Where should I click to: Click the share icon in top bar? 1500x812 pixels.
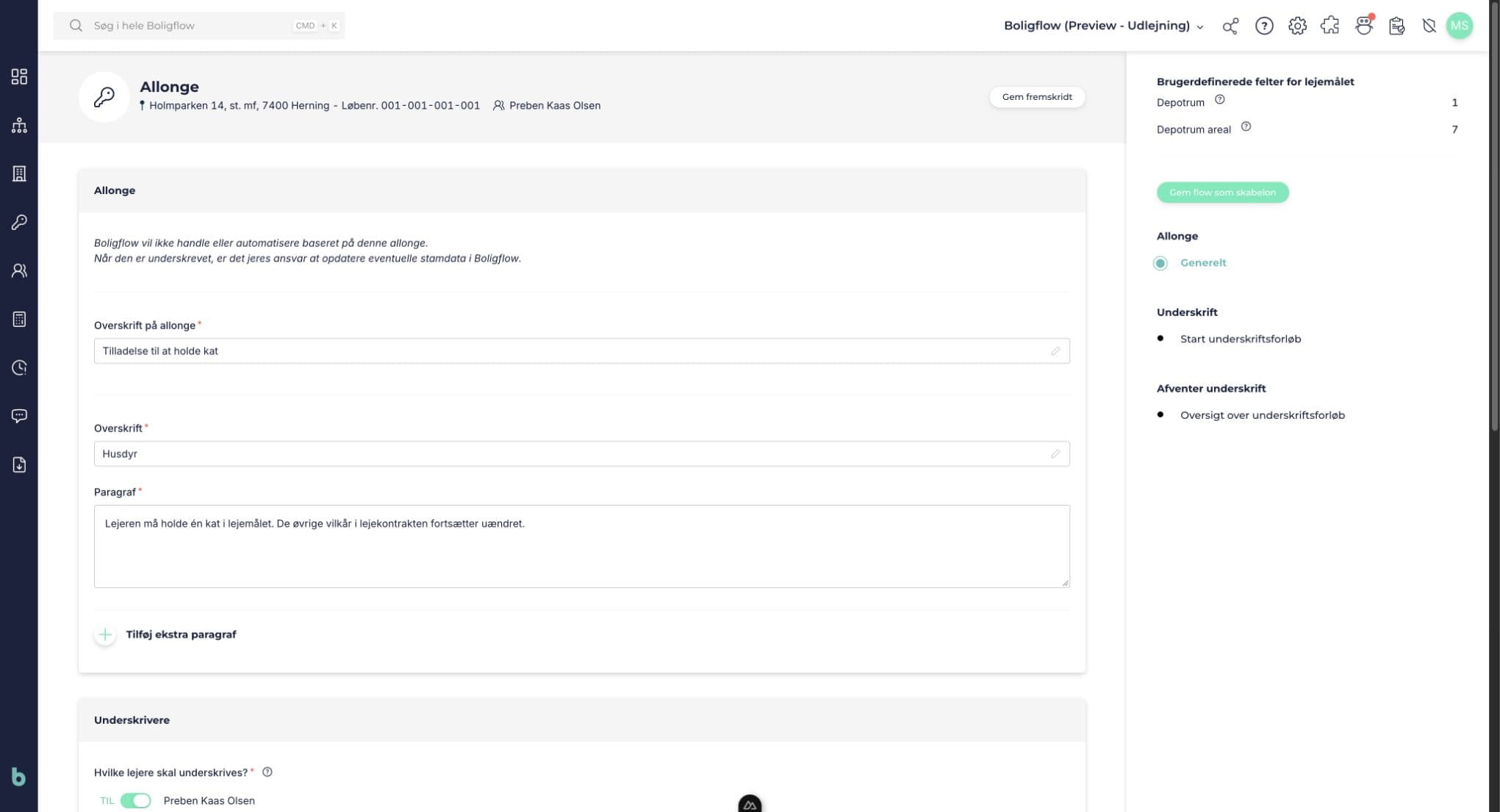coord(1230,26)
